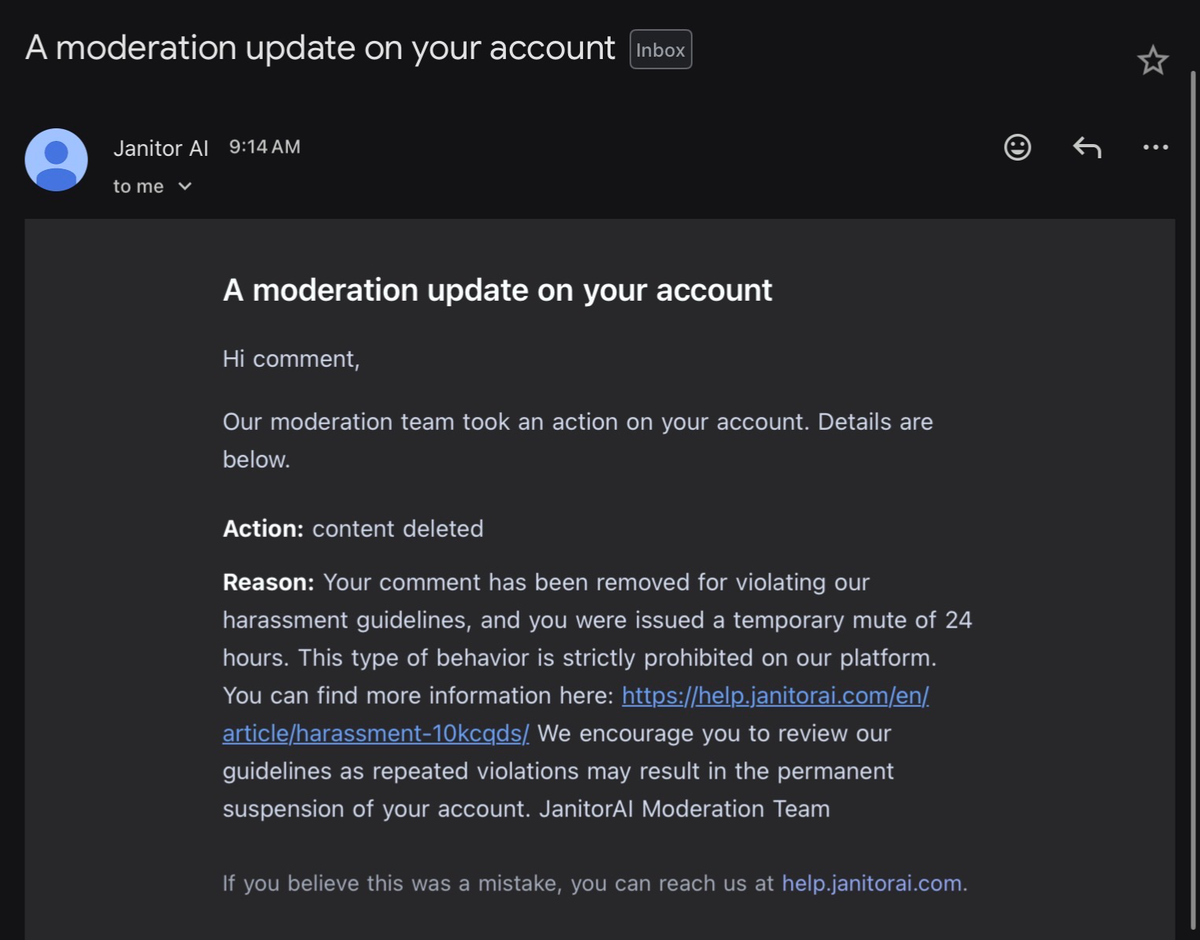
Task: Click the bold heading inside email body
Action: tap(498, 290)
